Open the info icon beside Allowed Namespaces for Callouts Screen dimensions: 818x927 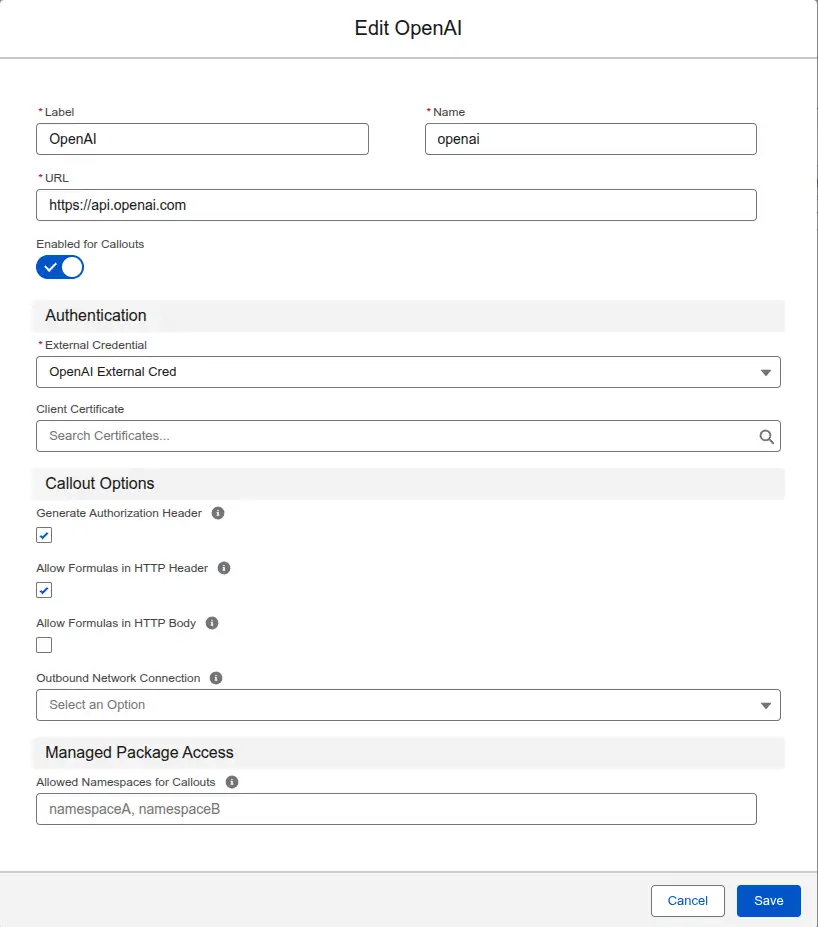click(x=231, y=782)
